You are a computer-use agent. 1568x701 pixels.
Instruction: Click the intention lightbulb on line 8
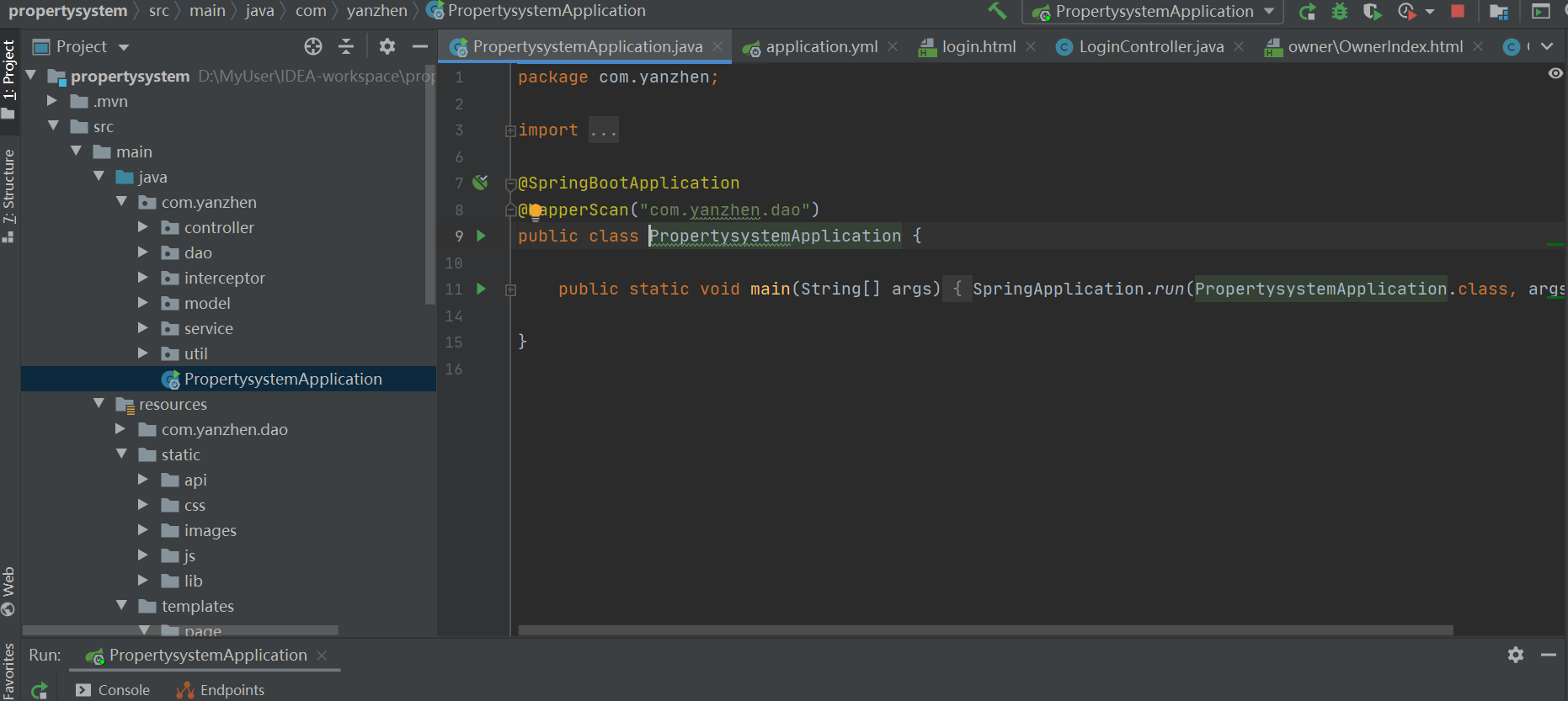point(535,210)
